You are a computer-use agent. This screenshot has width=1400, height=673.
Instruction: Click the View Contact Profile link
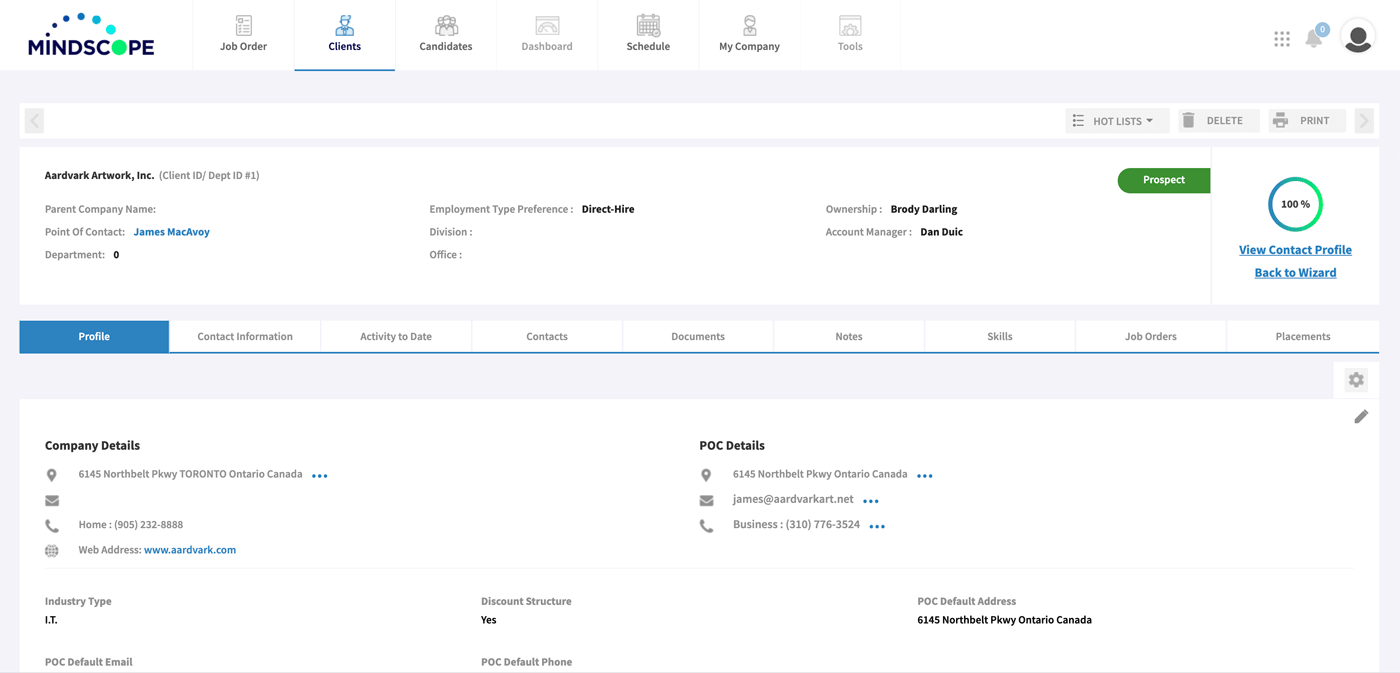pos(1295,249)
